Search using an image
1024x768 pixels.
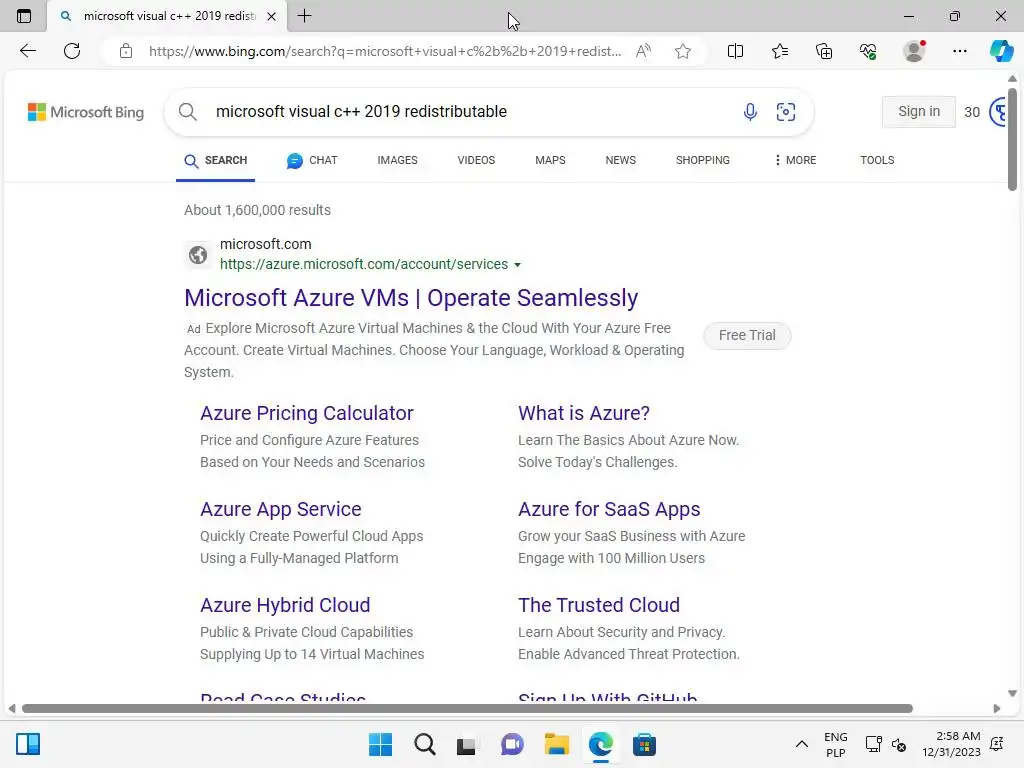tap(786, 112)
